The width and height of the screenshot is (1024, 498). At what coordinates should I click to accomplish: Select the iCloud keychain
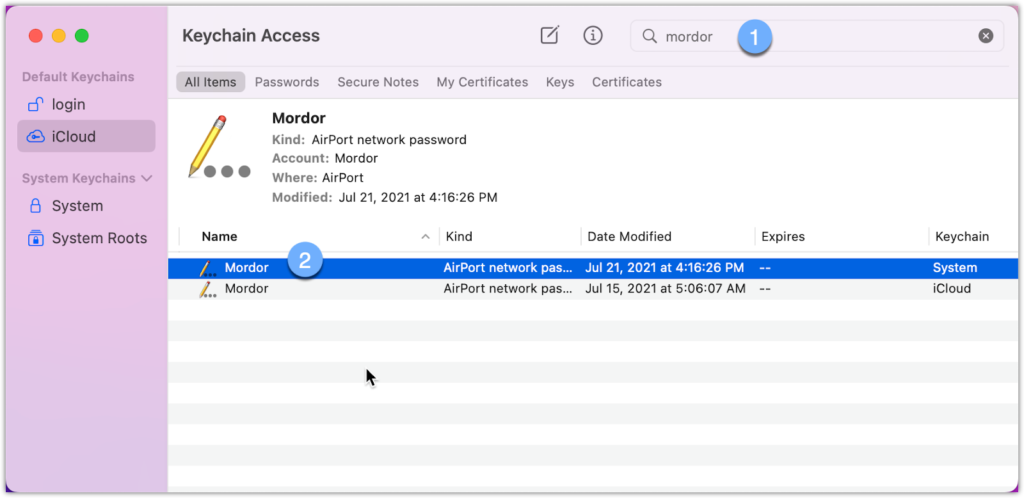[86, 136]
